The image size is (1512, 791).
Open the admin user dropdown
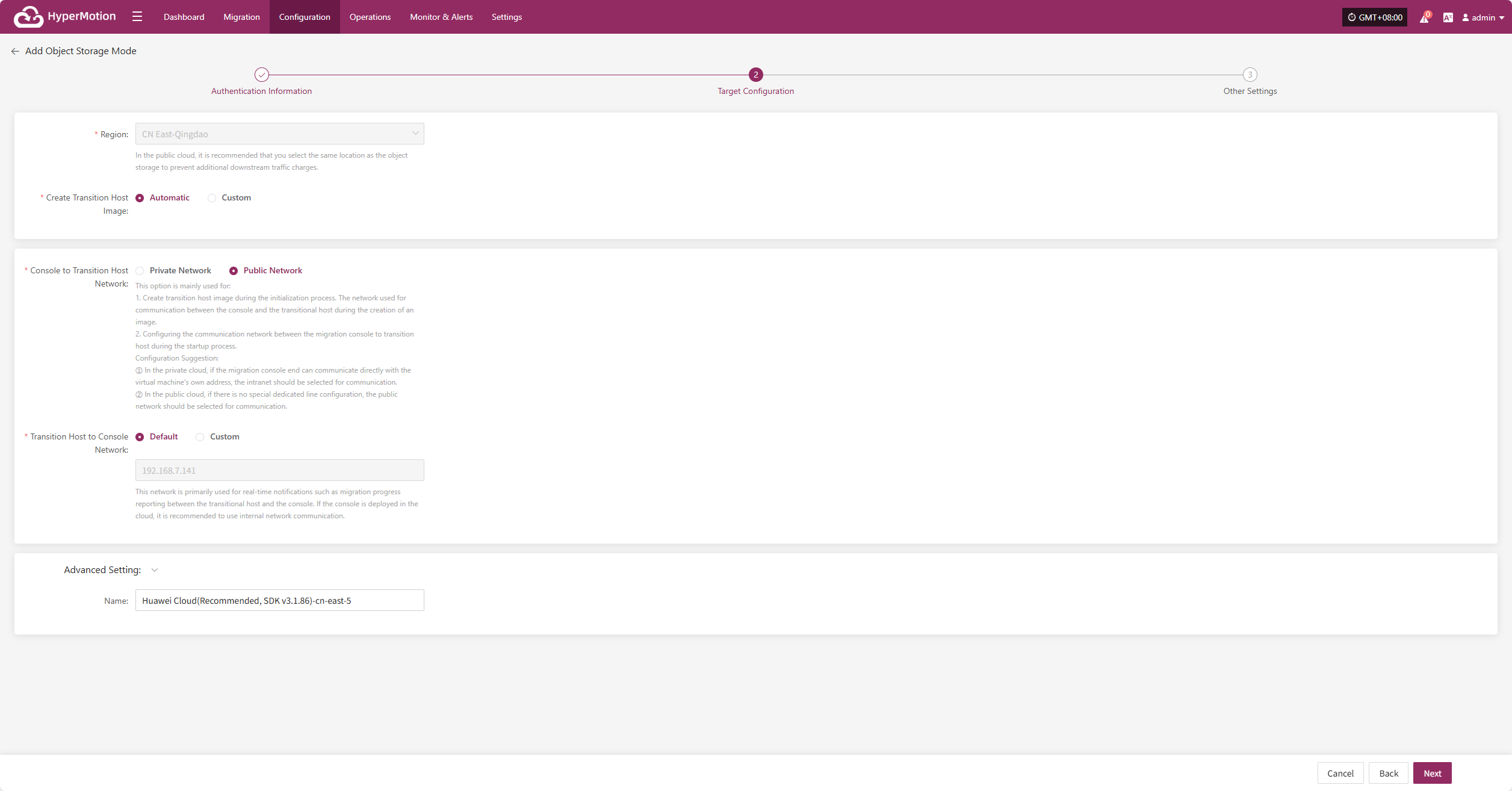1483,17
